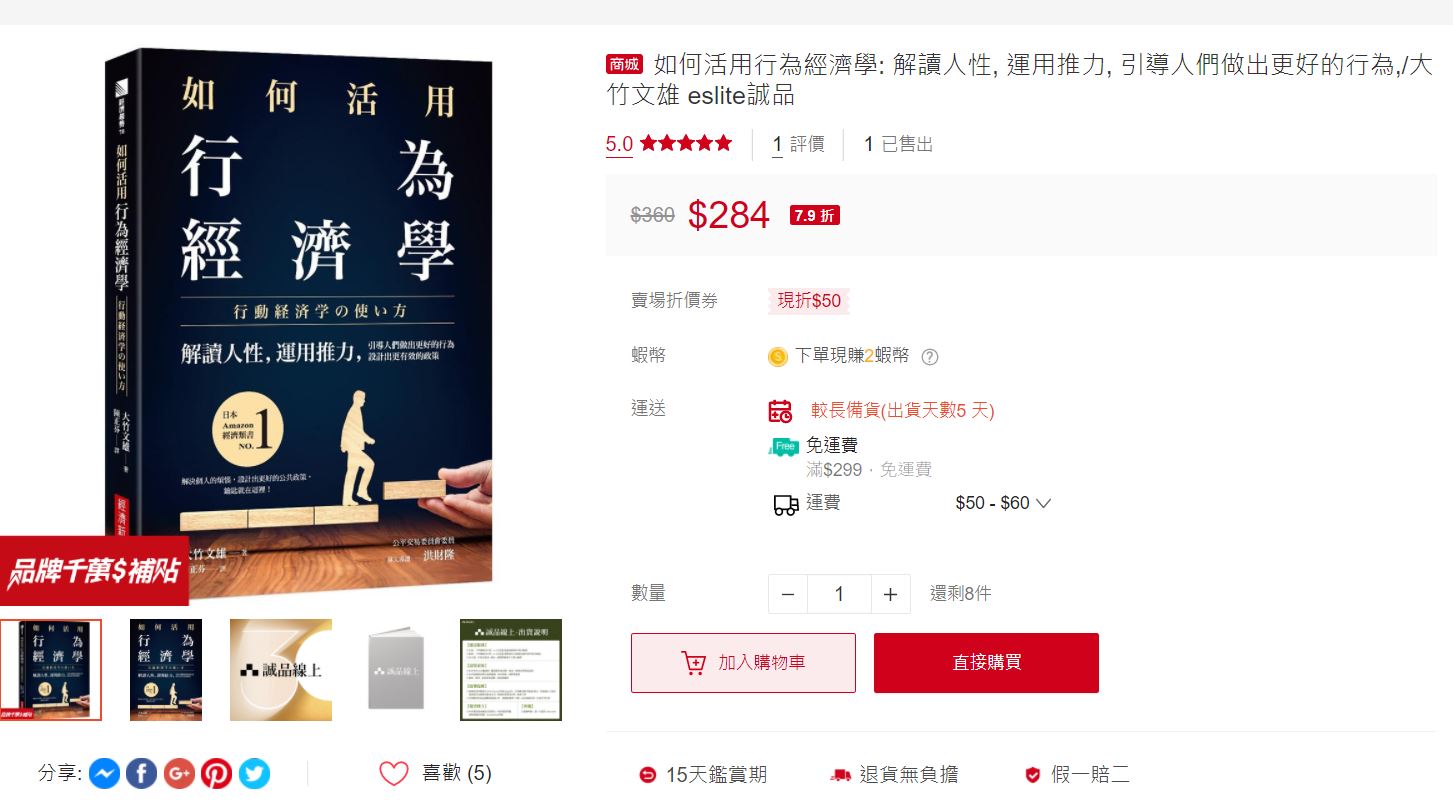Increase quantity with the plus button
The height and width of the screenshot is (812, 1453).
click(x=890, y=594)
